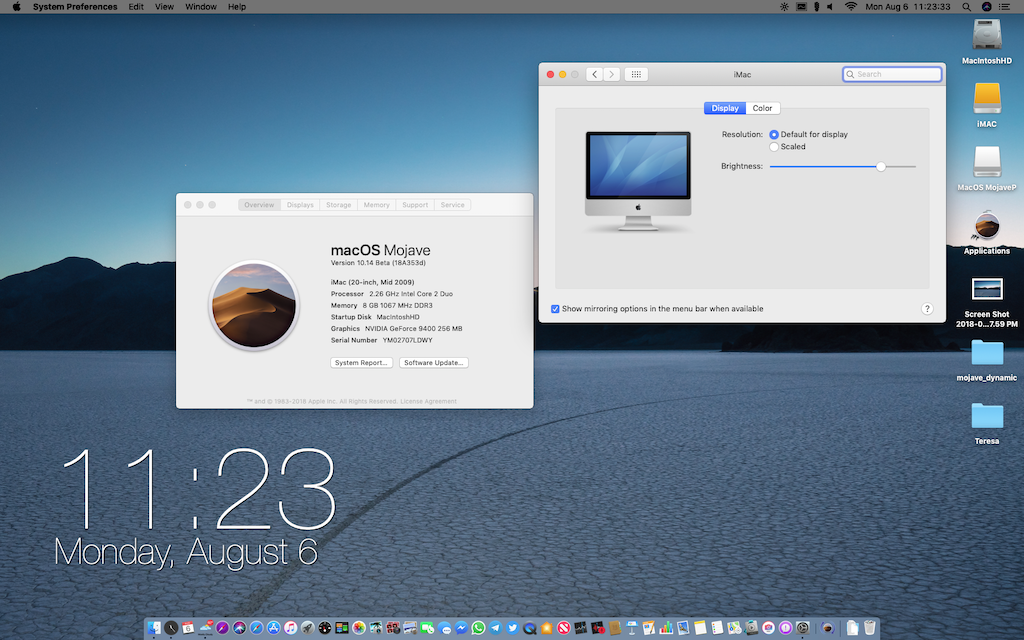Open the Home app in Dock
Screen dimensions: 1024x640
547,628
